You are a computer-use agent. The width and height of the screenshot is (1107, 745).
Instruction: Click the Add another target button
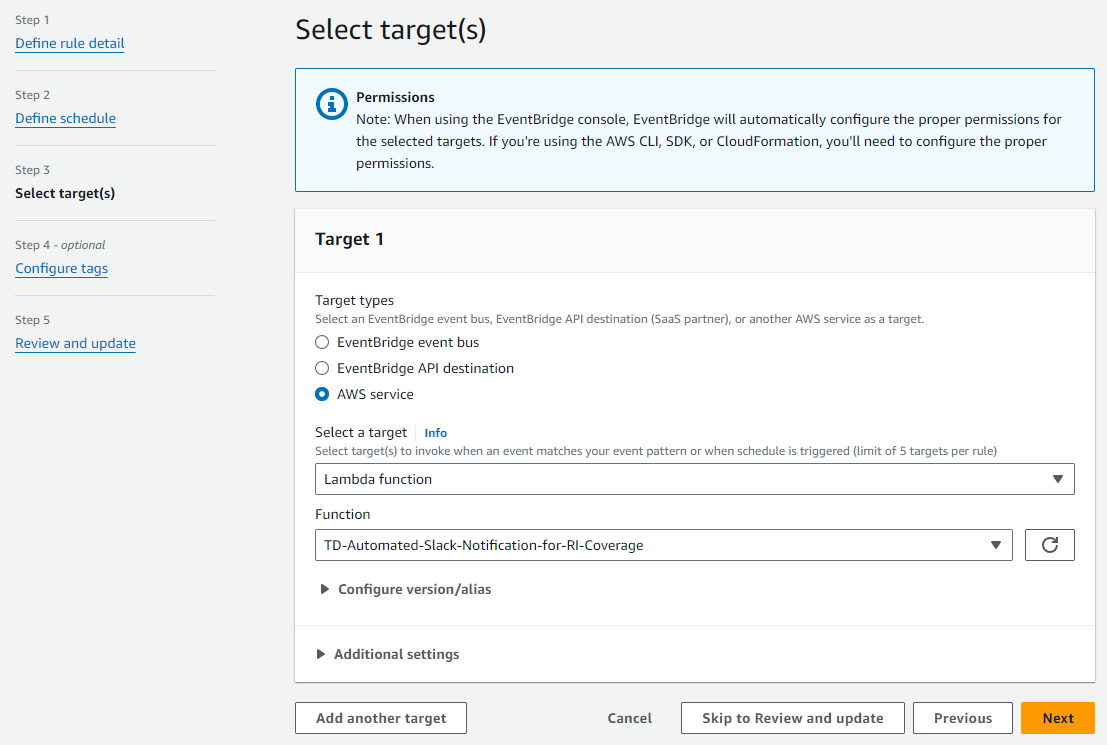[x=381, y=718]
